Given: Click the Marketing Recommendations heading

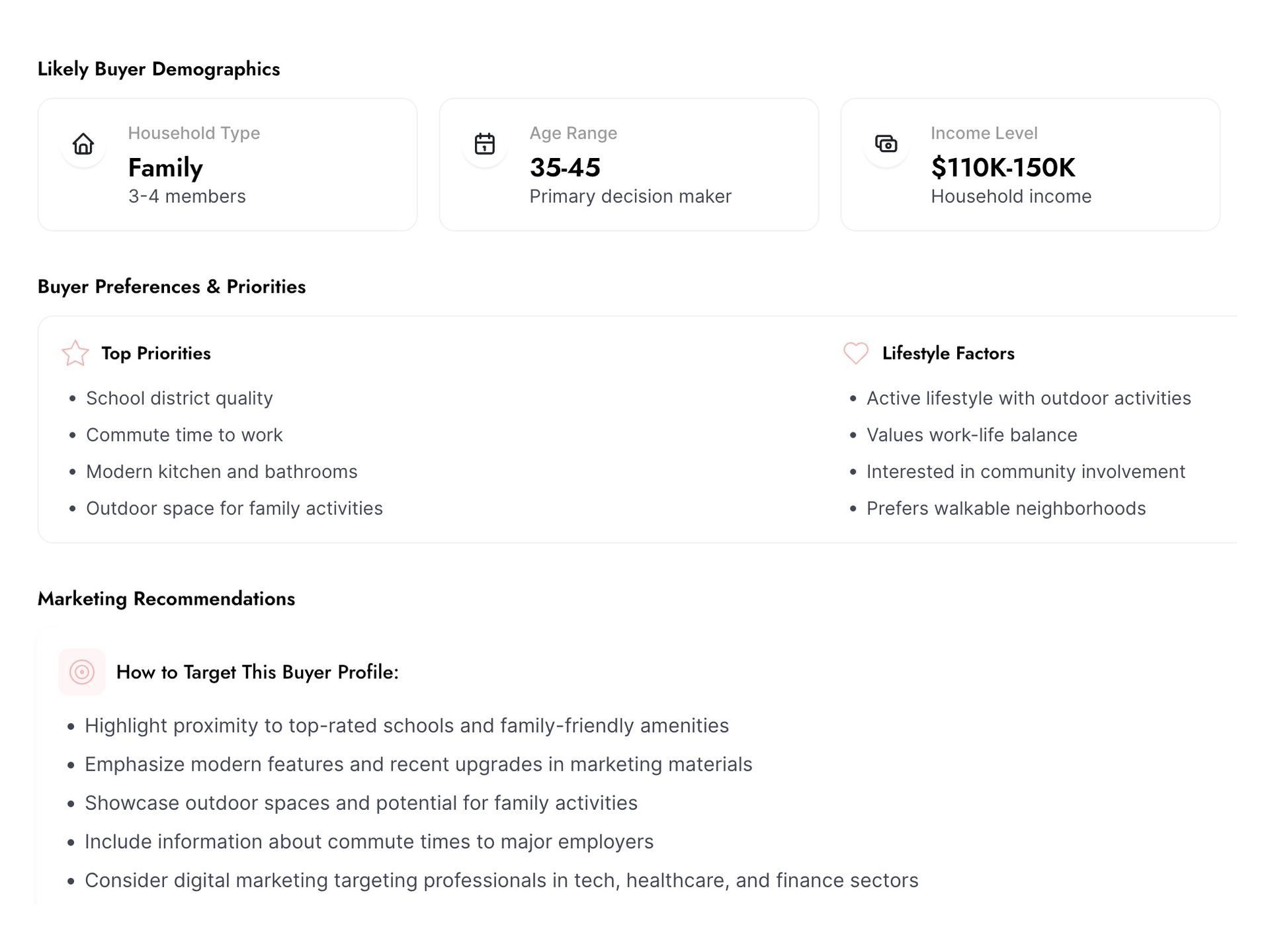Looking at the screenshot, I should (x=166, y=599).
